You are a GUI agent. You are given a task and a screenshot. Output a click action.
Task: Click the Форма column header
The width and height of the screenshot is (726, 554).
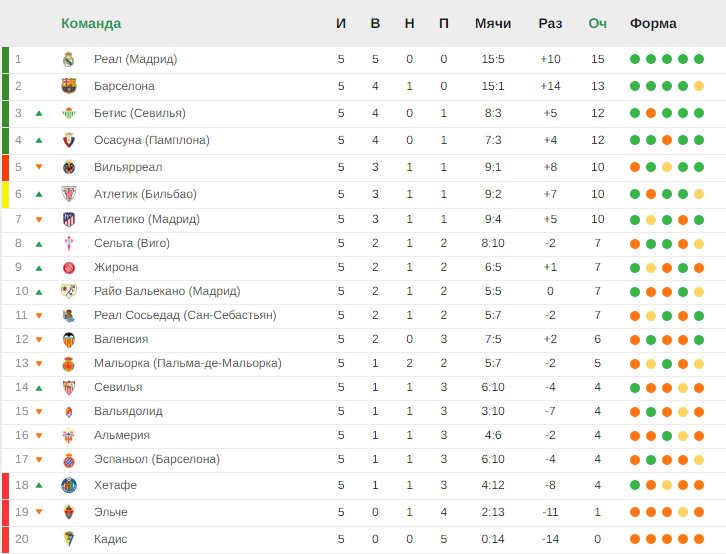coord(653,23)
